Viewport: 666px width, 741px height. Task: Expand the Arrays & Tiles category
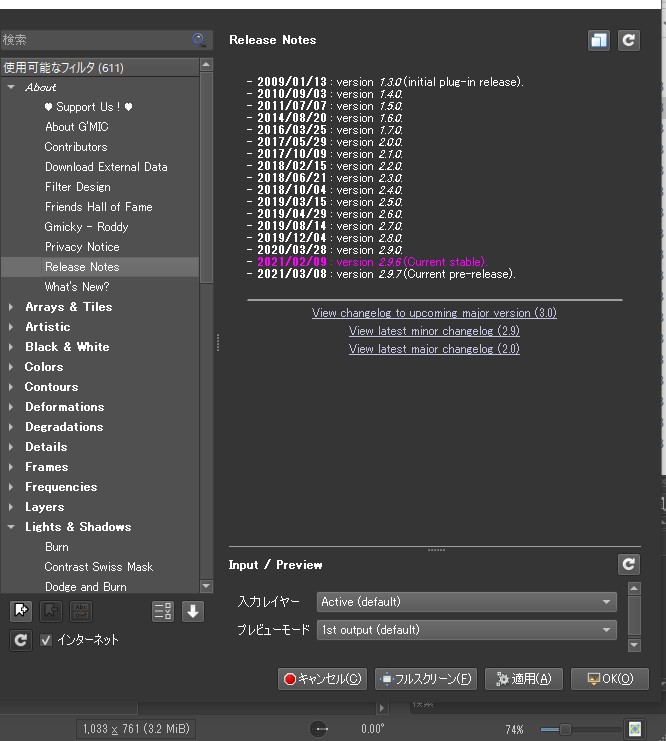[11, 307]
